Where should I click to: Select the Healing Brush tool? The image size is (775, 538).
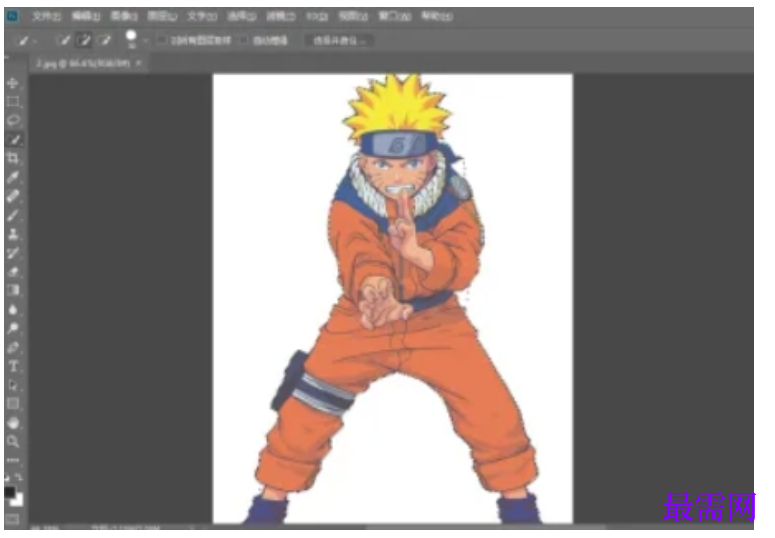13,196
